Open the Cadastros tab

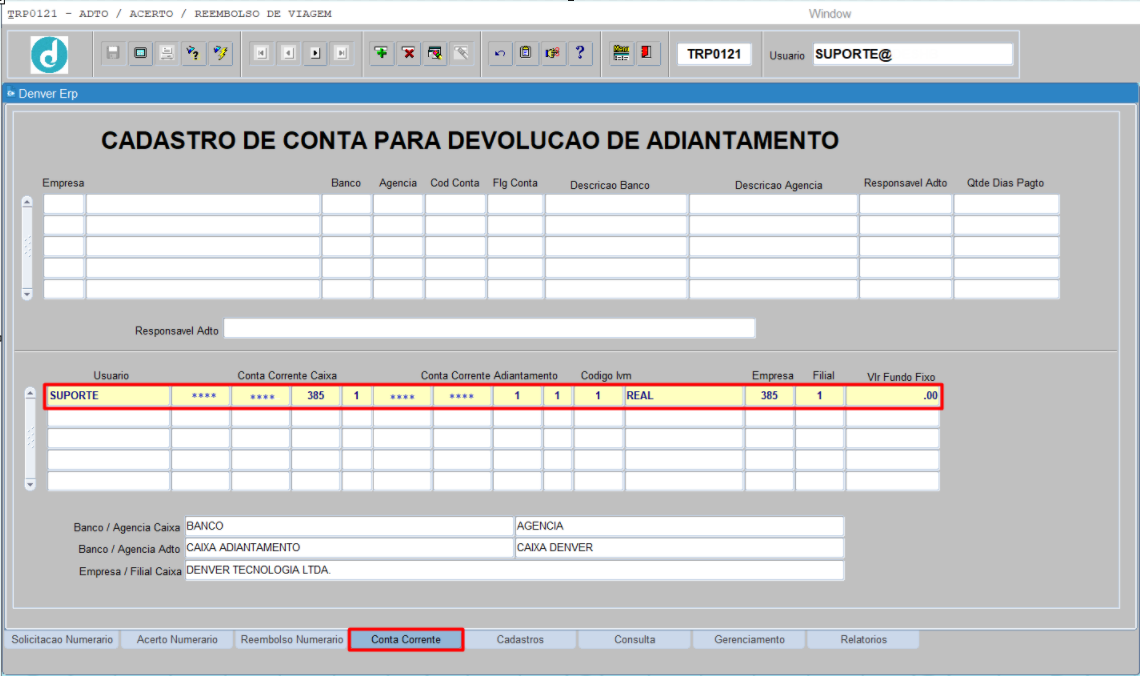520,640
